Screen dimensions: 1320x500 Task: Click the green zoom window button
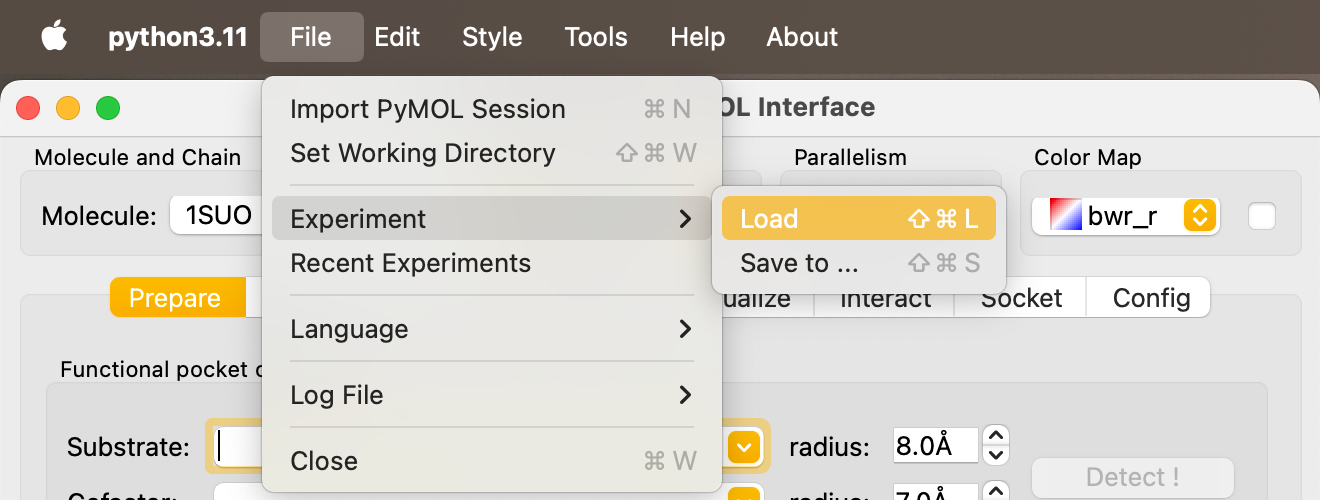click(x=108, y=108)
